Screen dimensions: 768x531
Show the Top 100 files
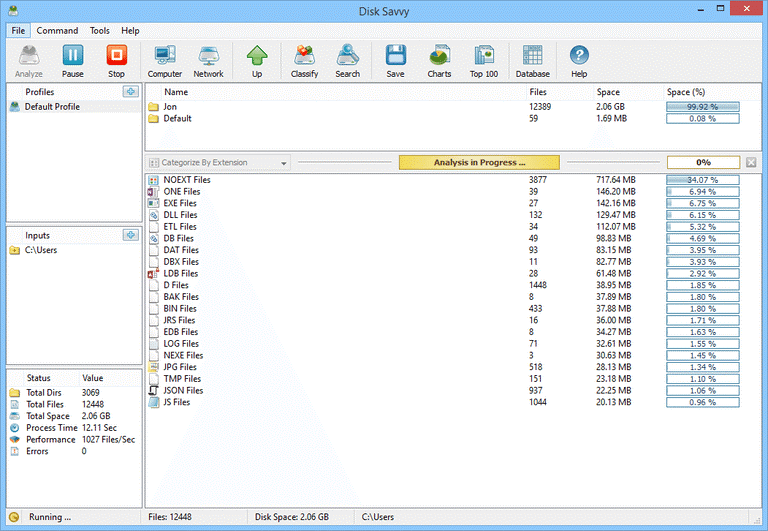point(483,61)
